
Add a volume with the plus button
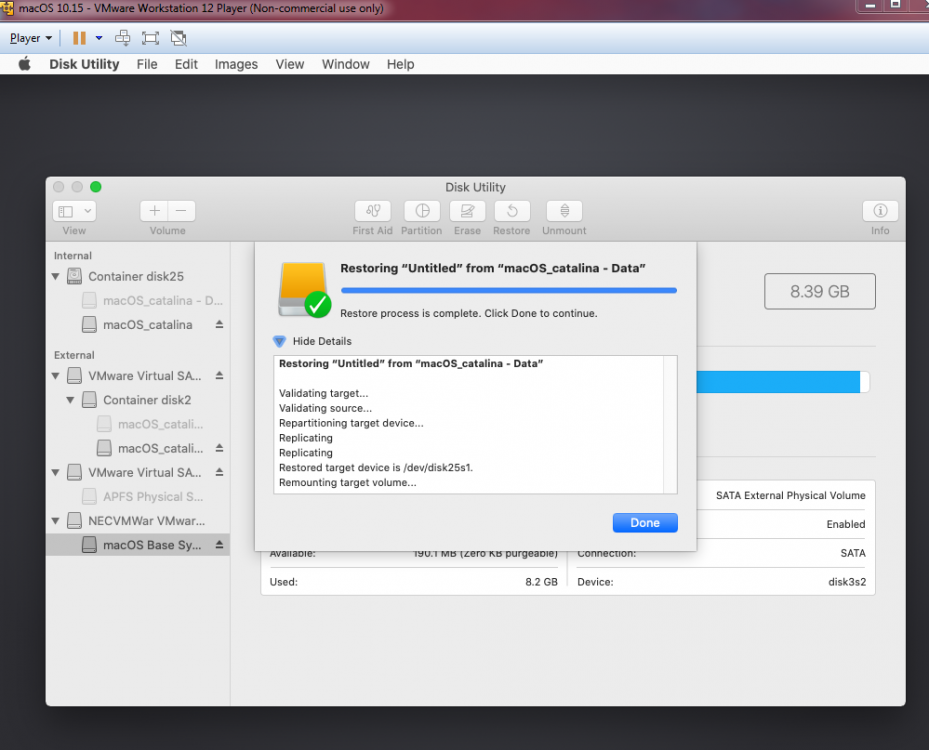154,211
